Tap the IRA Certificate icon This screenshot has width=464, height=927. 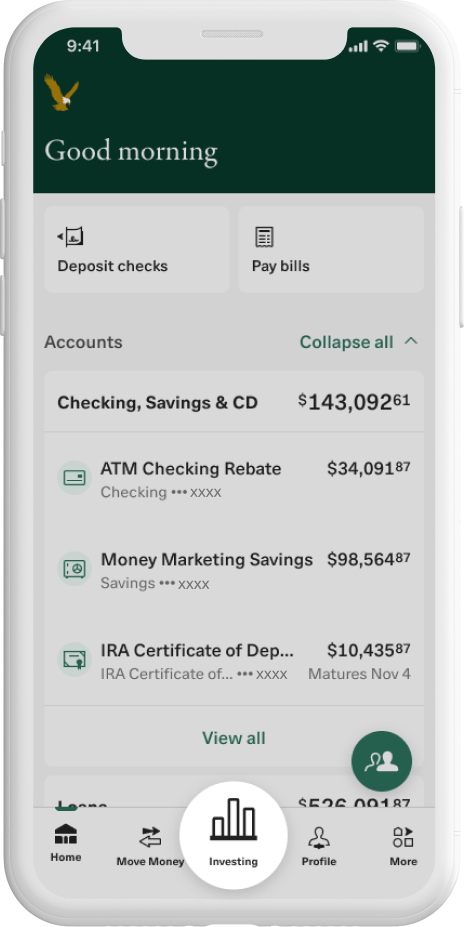pos(74,659)
